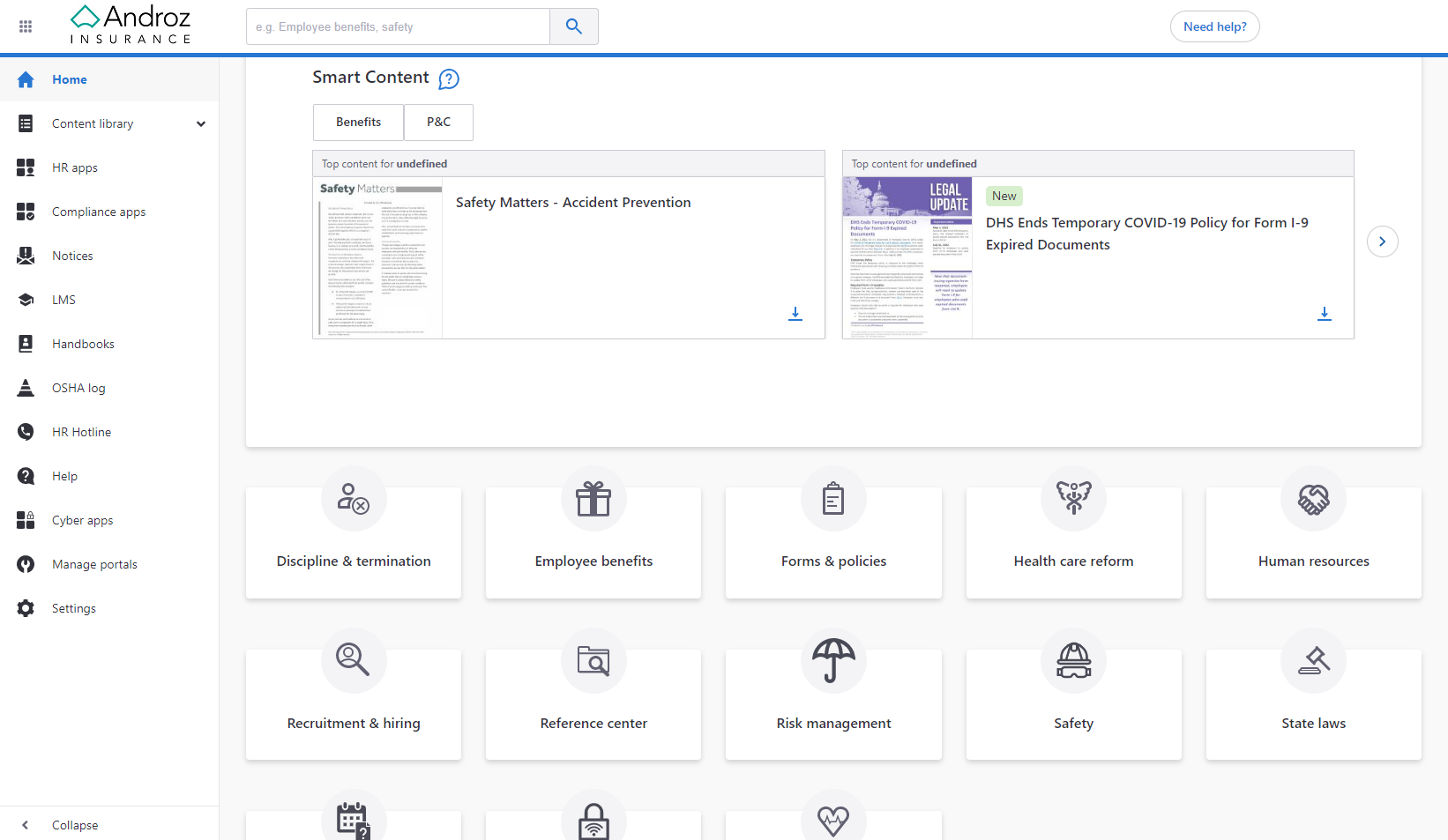
Task: Click the Notices sidebar icon
Action: pos(26,256)
